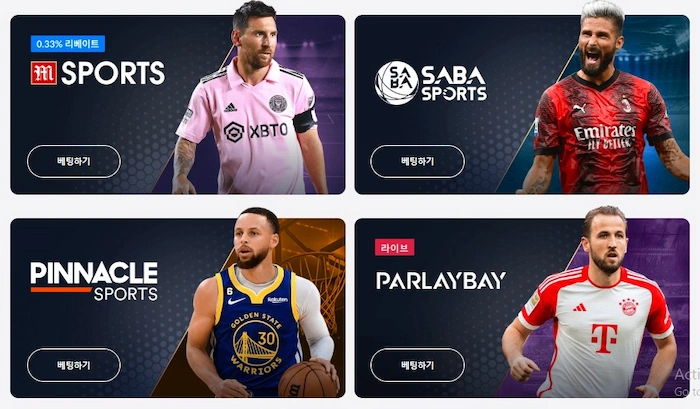Image resolution: width=700 pixels, height=409 pixels.
Task: Click the blue 0.33% 리베이트 badge
Action: point(68,44)
